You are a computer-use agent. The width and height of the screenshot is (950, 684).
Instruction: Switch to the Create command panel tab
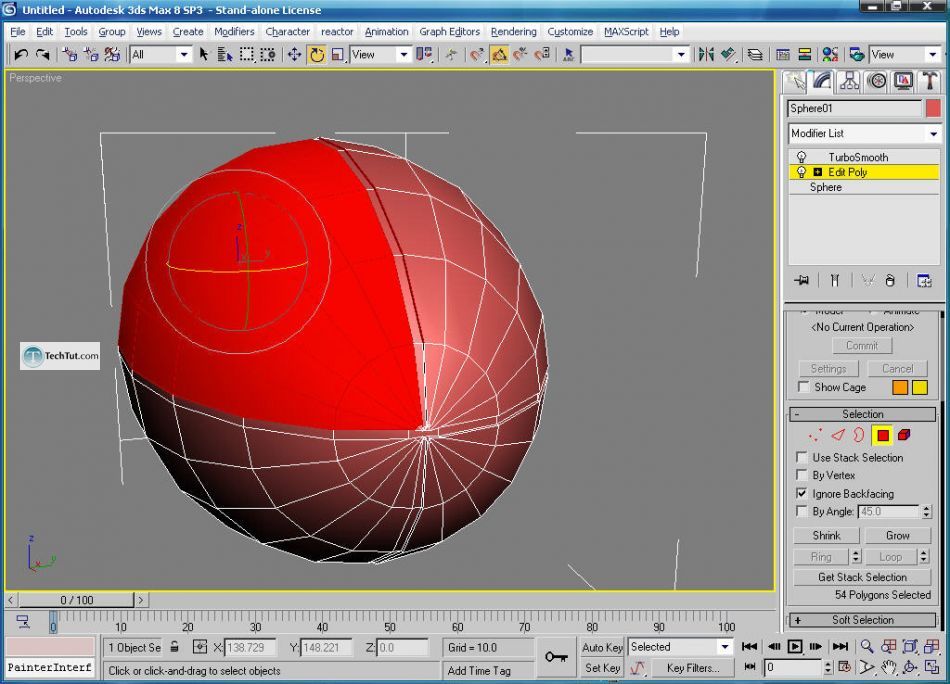[x=794, y=81]
